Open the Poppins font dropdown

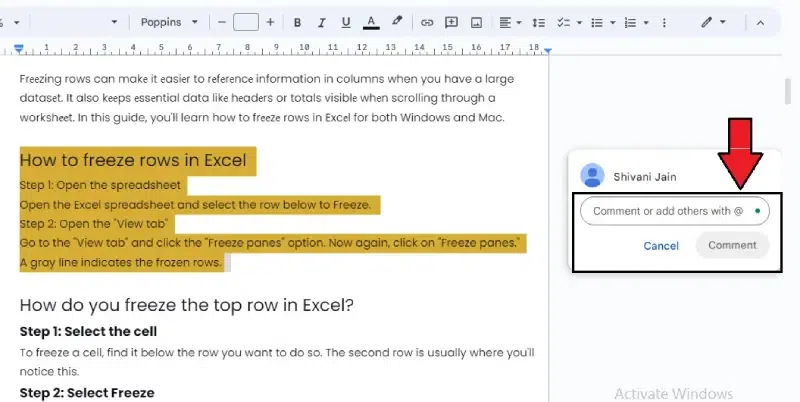click(x=169, y=22)
